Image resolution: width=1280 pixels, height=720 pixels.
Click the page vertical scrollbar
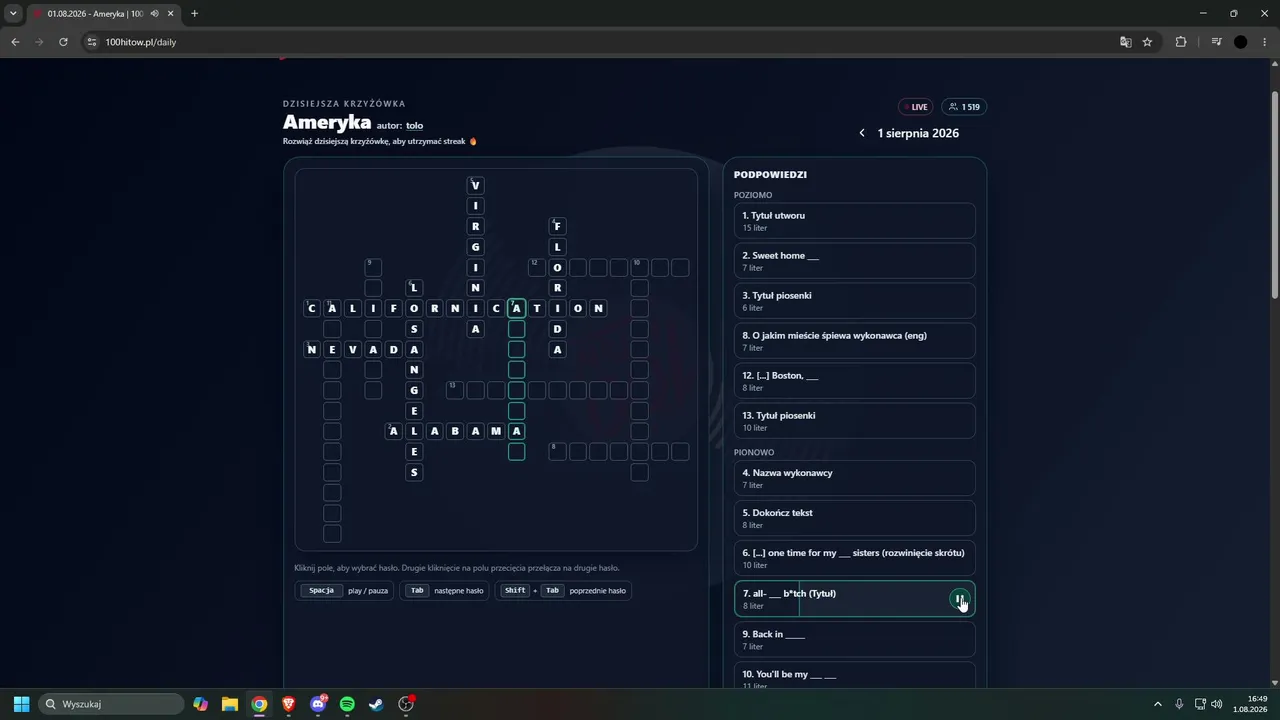tap(1274, 195)
